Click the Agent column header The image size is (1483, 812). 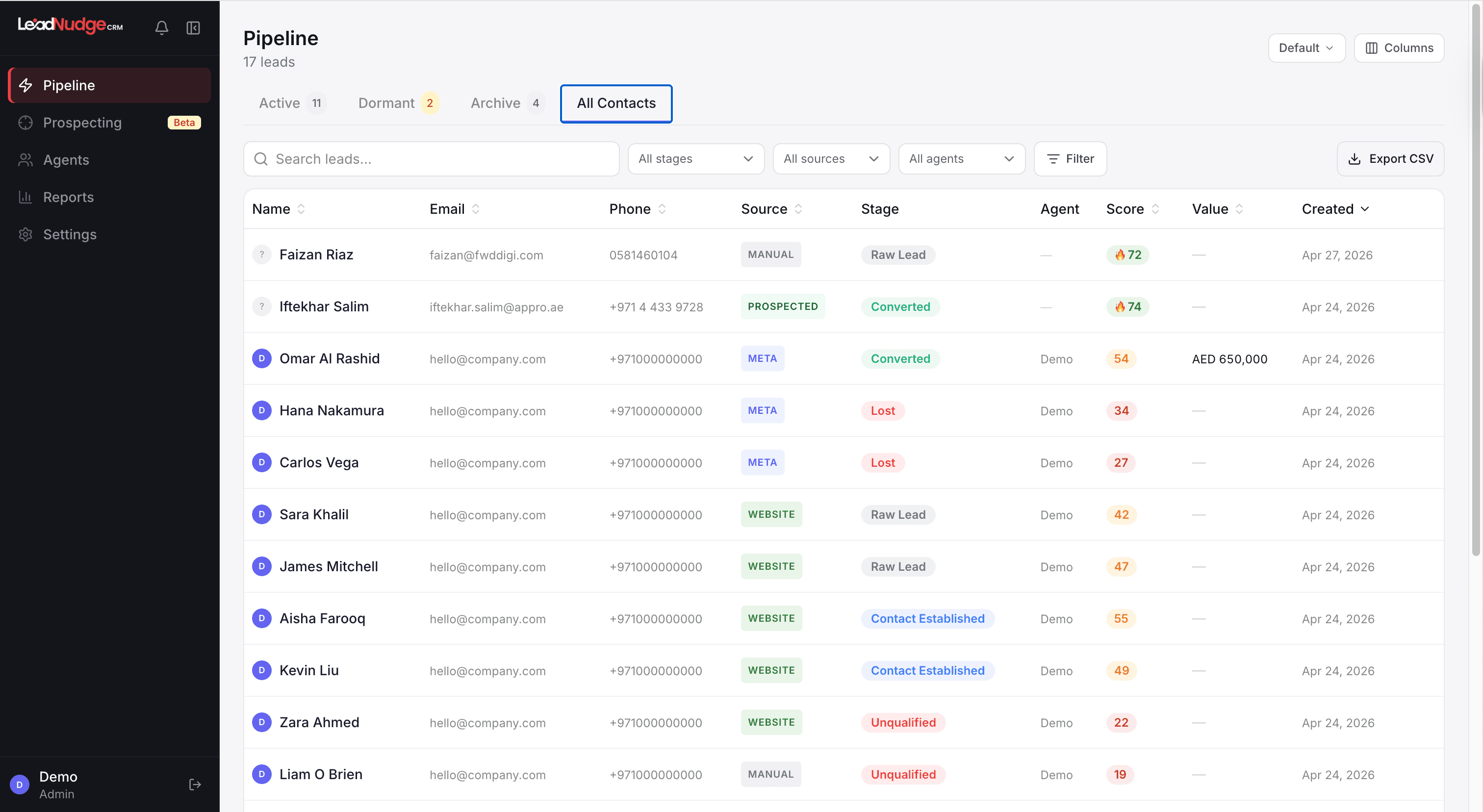pos(1059,209)
